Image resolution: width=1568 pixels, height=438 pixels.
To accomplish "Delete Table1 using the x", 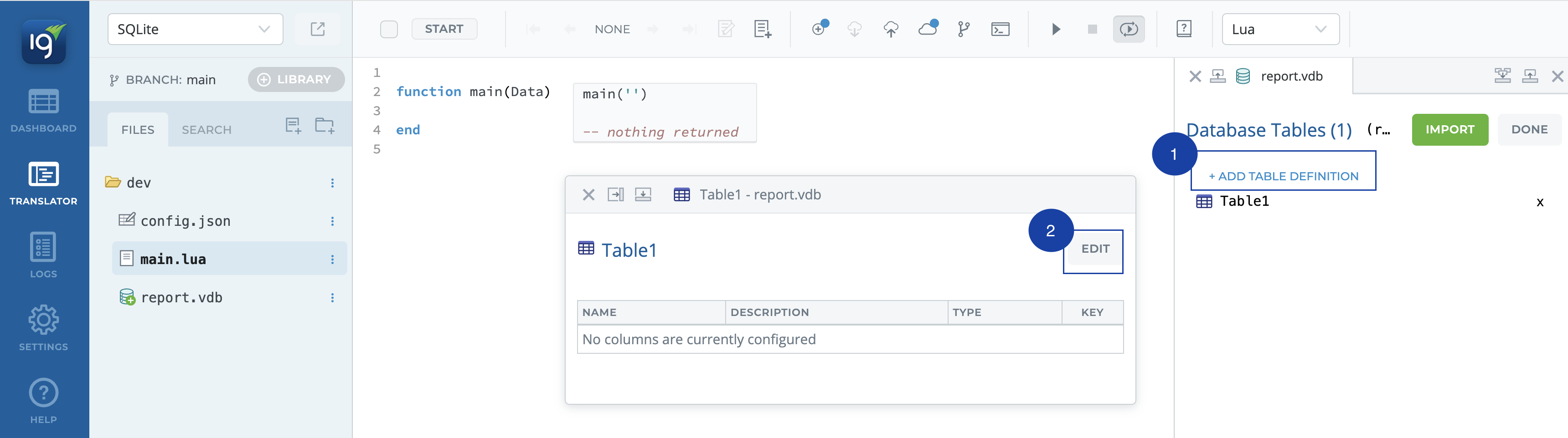I will 1540,203.
